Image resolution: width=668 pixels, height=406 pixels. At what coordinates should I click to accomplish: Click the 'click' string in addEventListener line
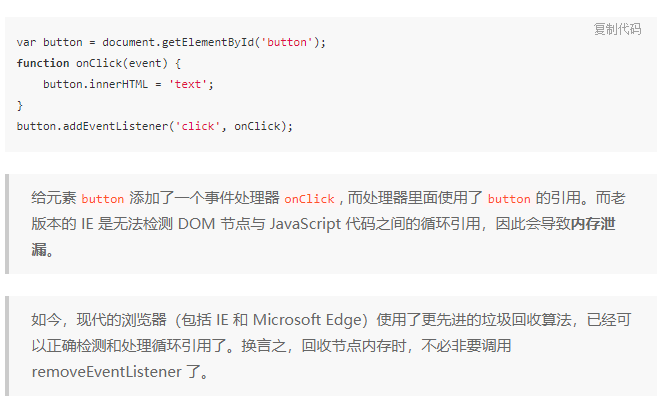(198, 126)
